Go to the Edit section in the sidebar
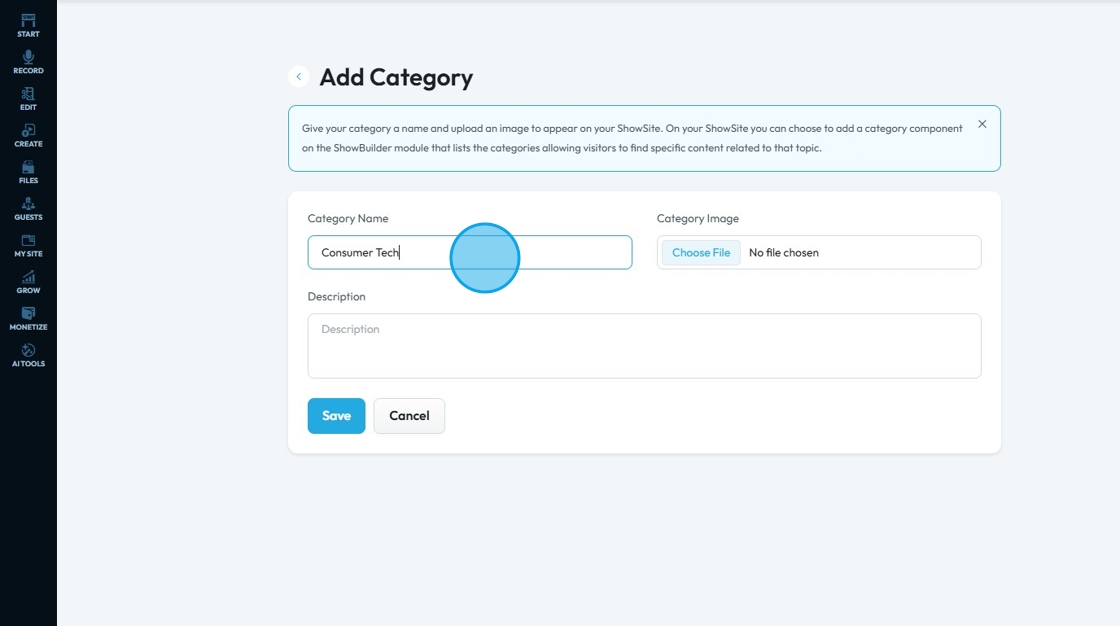The height and width of the screenshot is (626, 1120). [28, 99]
